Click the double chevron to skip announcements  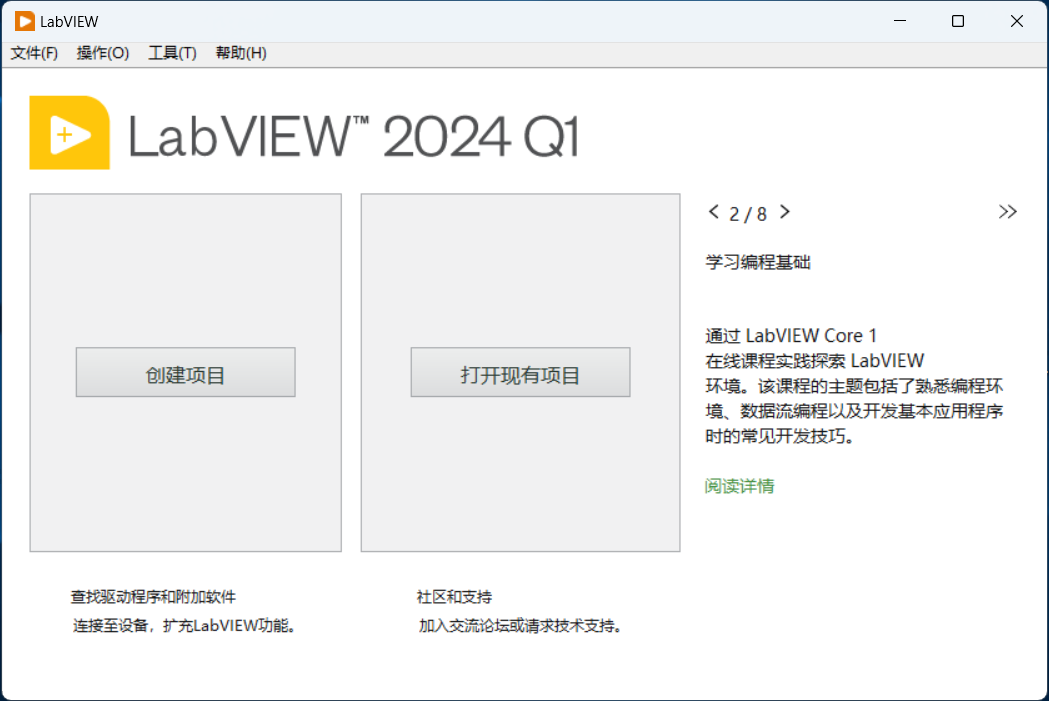1008,211
